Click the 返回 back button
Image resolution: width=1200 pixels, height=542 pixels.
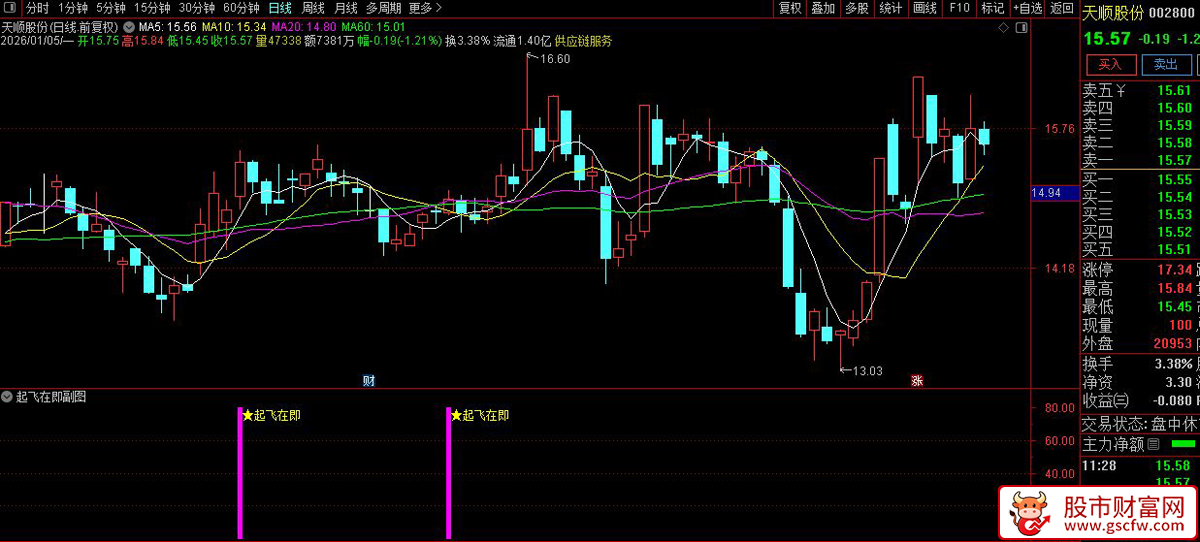coord(1062,8)
